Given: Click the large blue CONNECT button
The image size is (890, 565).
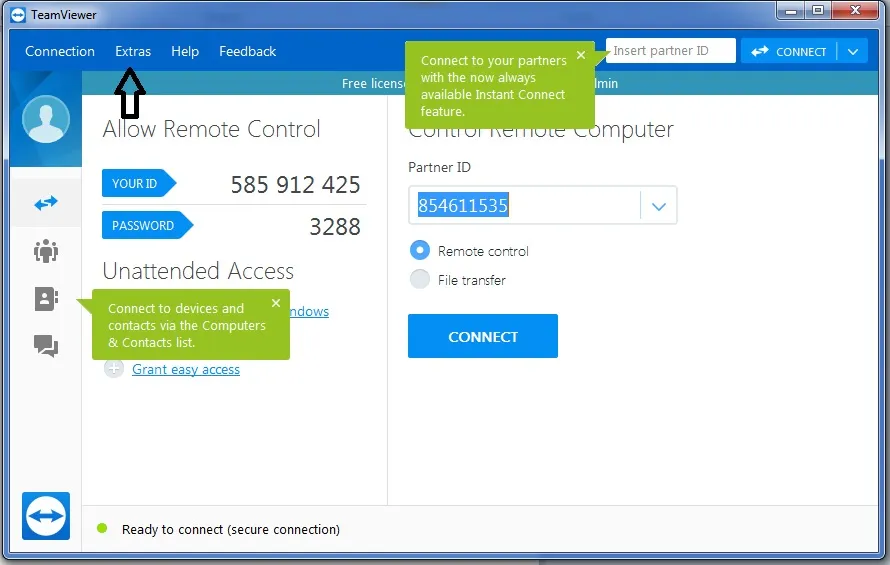Looking at the screenshot, I should click(x=482, y=336).
